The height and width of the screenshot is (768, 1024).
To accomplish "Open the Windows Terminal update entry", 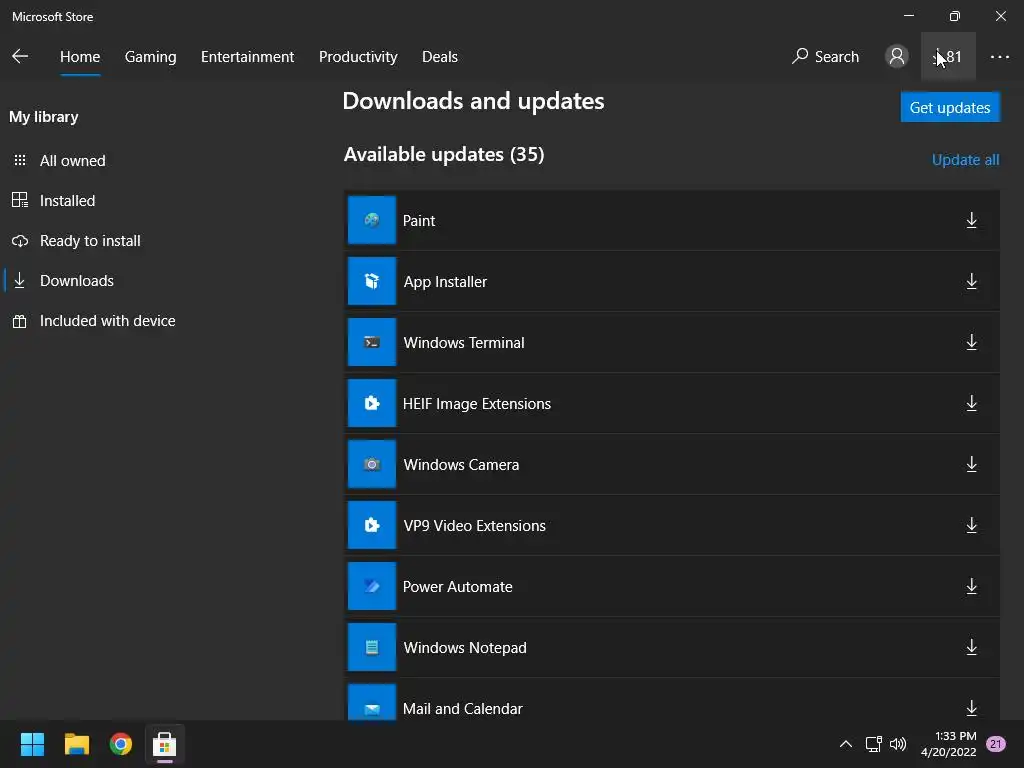I will [x=672, y=342].
